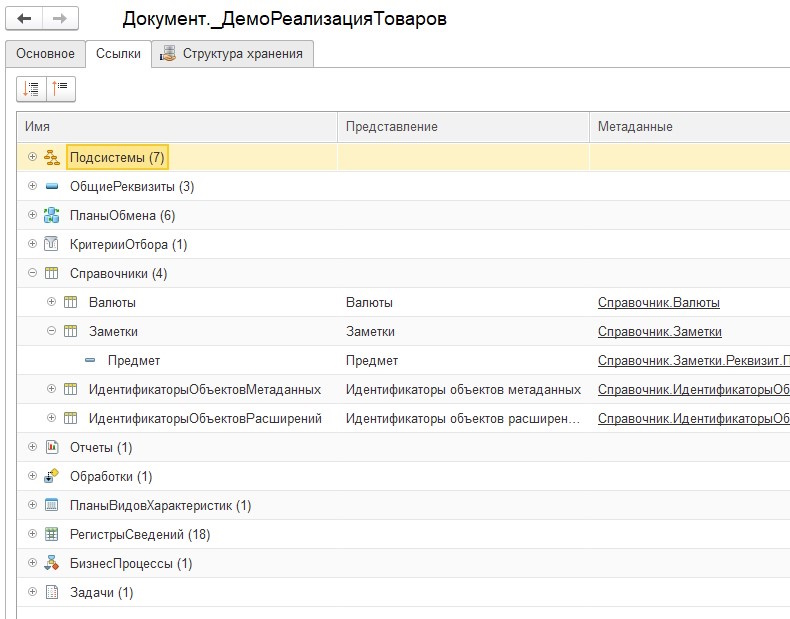Collapse the Справочники (4) node
Viewport: 790px width, 619px height.
point(32,273)
